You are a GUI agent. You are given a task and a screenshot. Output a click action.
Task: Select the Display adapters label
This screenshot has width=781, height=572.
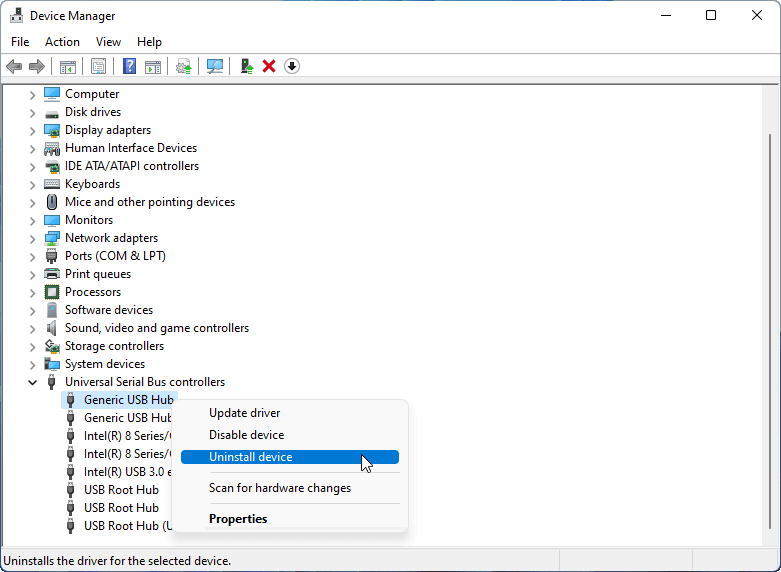click(108, 130)
